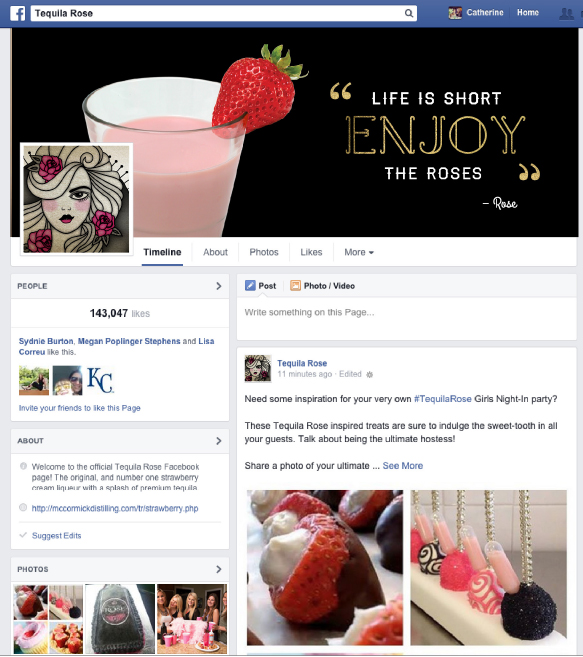Expand the Photos section chevron
The image size is (583, 657).
(x=218, y=569)
